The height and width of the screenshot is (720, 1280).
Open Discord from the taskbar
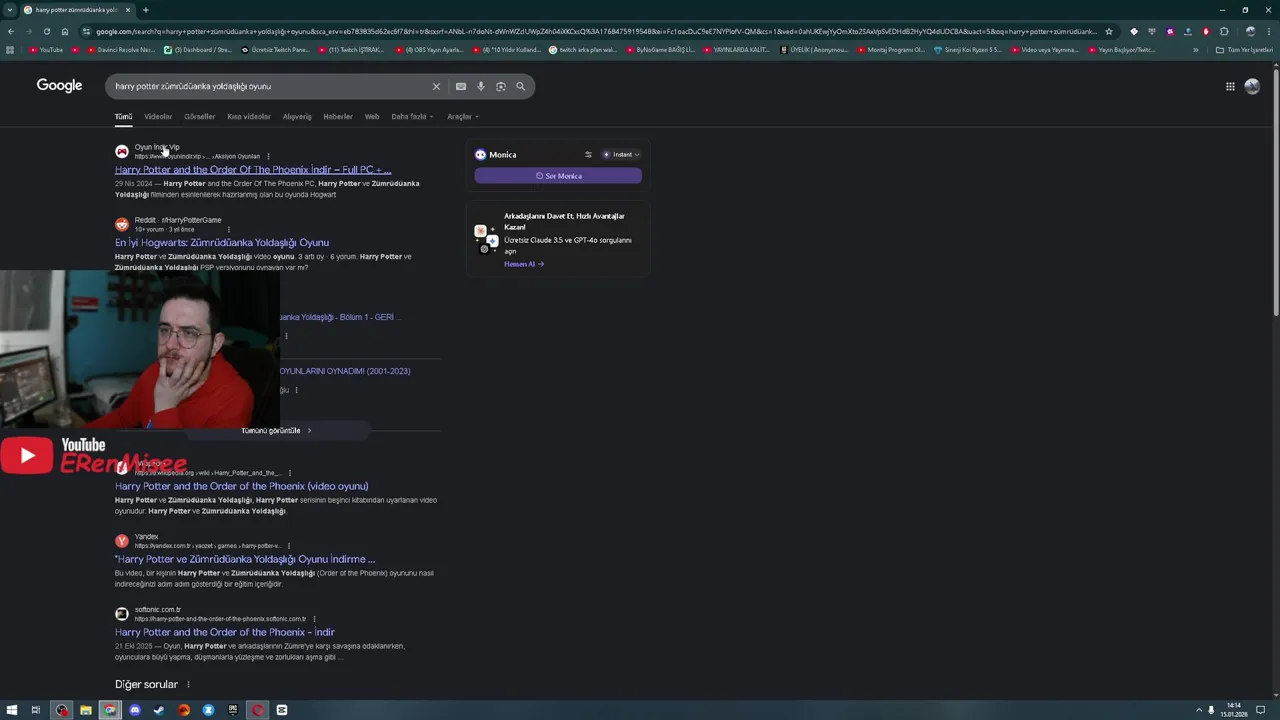(x=135, y=710)
